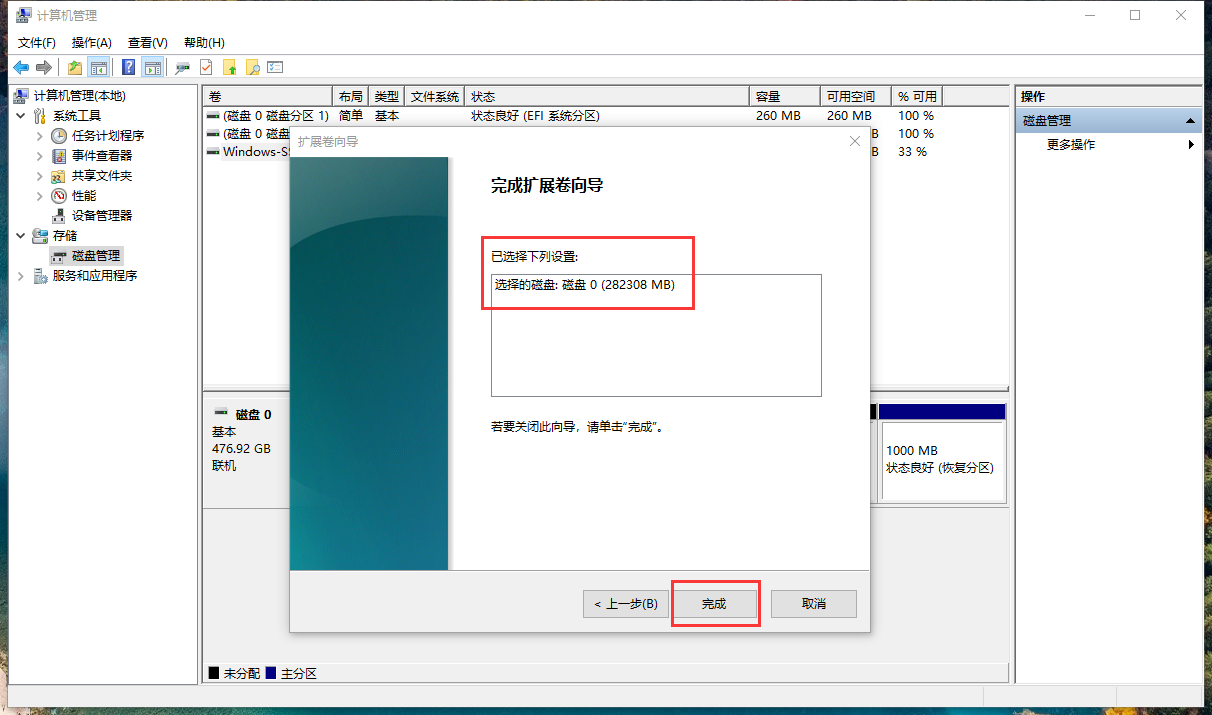Toggle the Show/Hide Console Tree icon

coord(98,67)
